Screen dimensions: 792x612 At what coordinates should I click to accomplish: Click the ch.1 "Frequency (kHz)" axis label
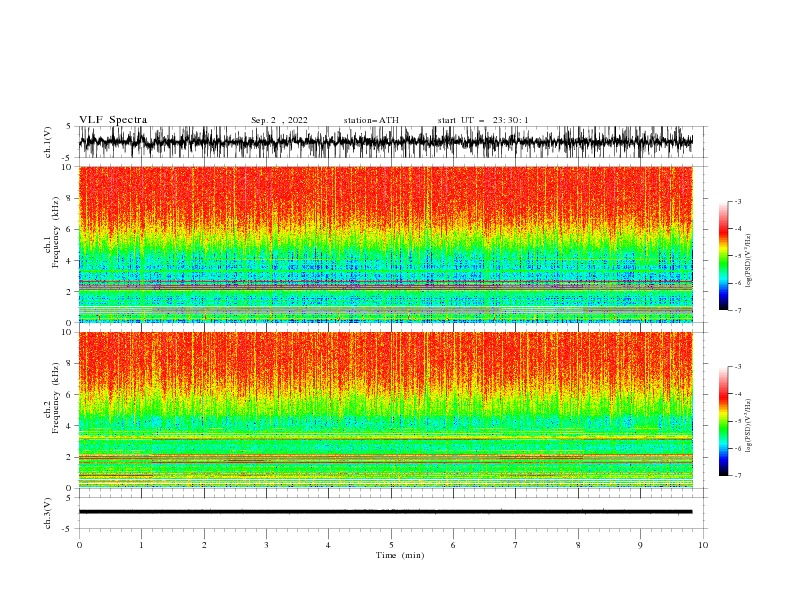click(56, 233)
